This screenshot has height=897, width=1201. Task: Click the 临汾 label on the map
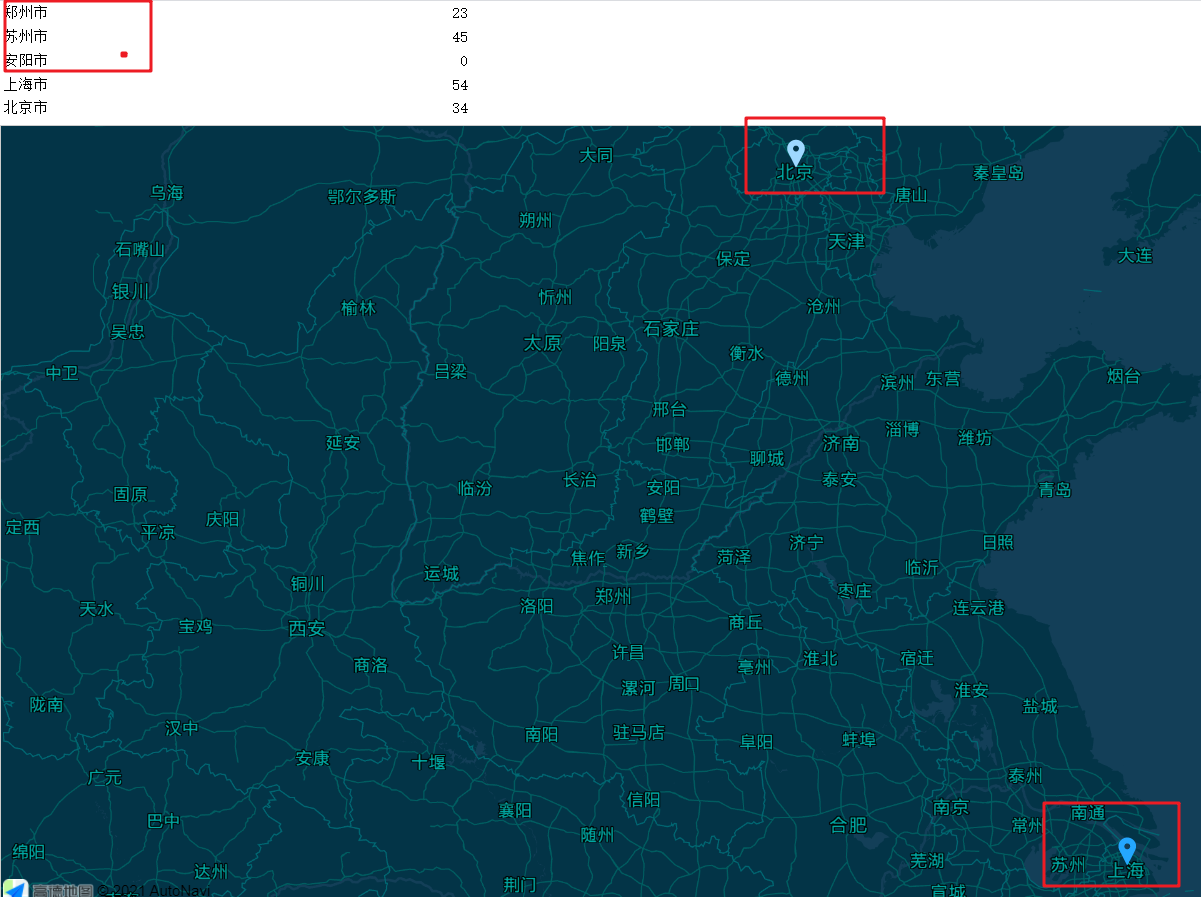pyautogui.click(x=475, y=488)
